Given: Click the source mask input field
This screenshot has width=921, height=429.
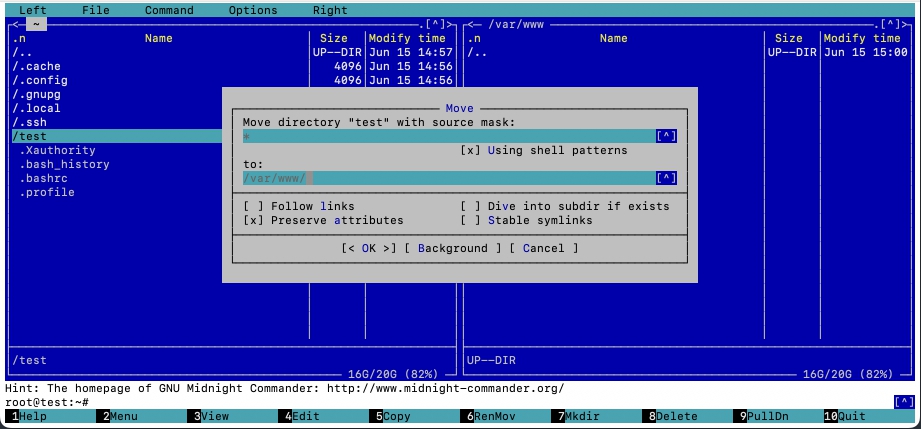Looking at the screenshot, I should 449,136.
